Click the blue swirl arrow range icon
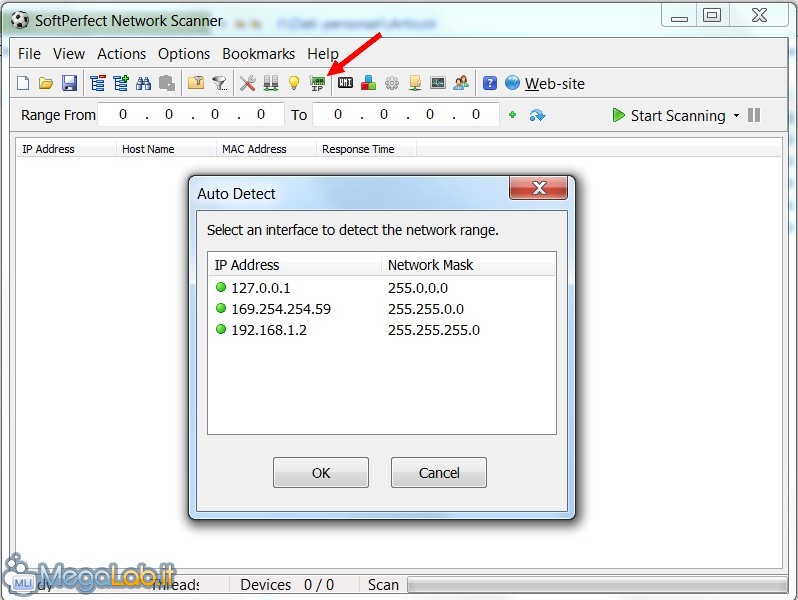Image resolution: width=798 pixels, height=600 pixels. pos(537,116)
